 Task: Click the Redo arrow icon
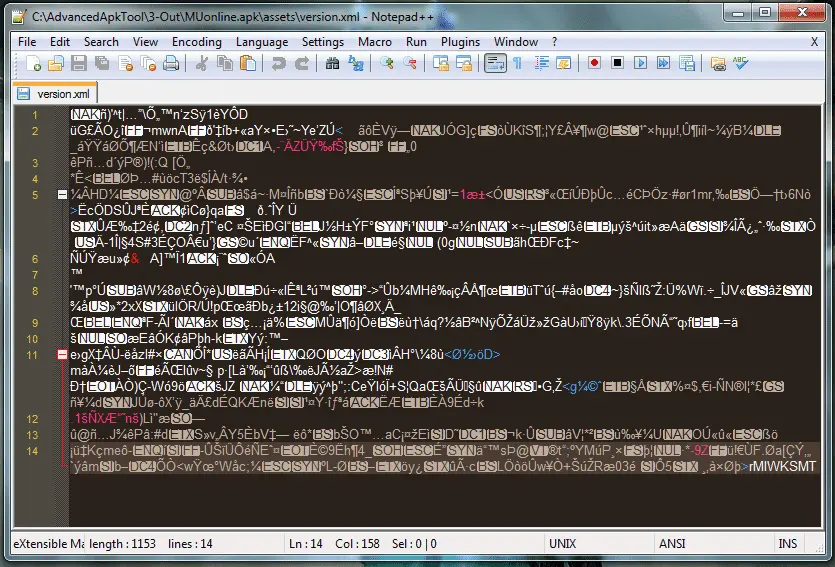tap(301, 64)
